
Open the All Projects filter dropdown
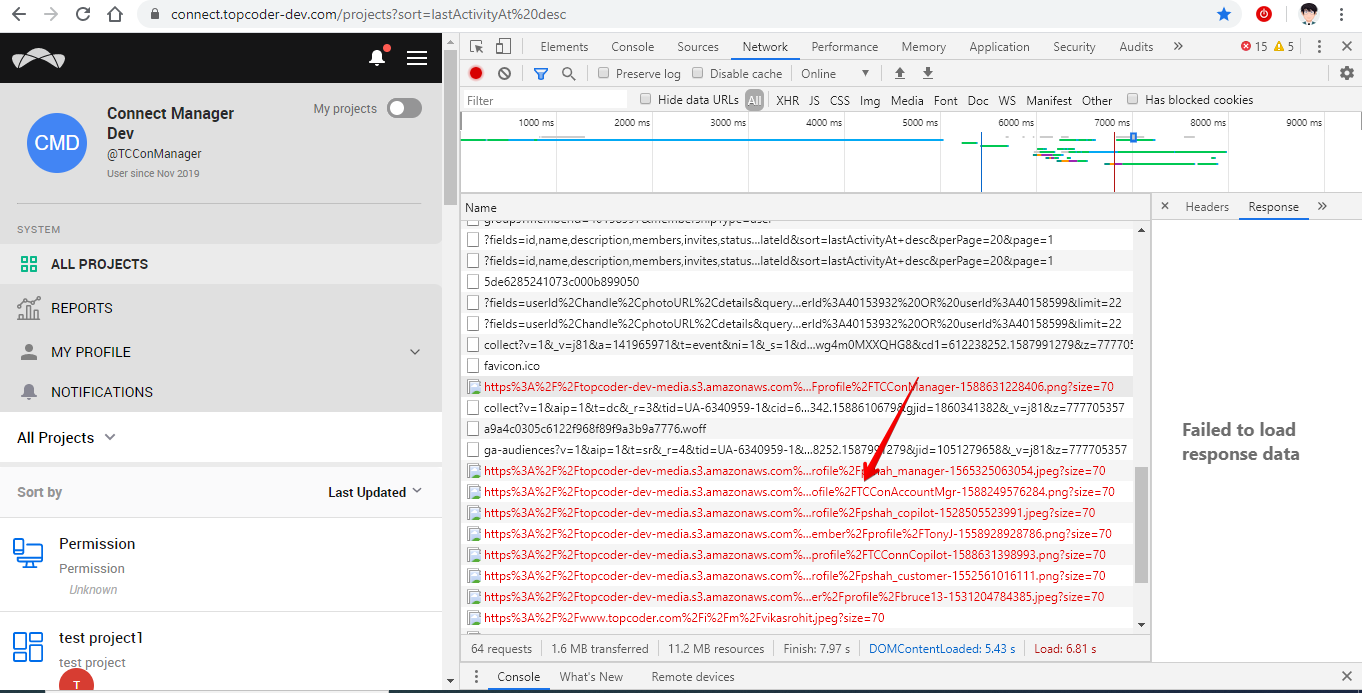[66, 437]
